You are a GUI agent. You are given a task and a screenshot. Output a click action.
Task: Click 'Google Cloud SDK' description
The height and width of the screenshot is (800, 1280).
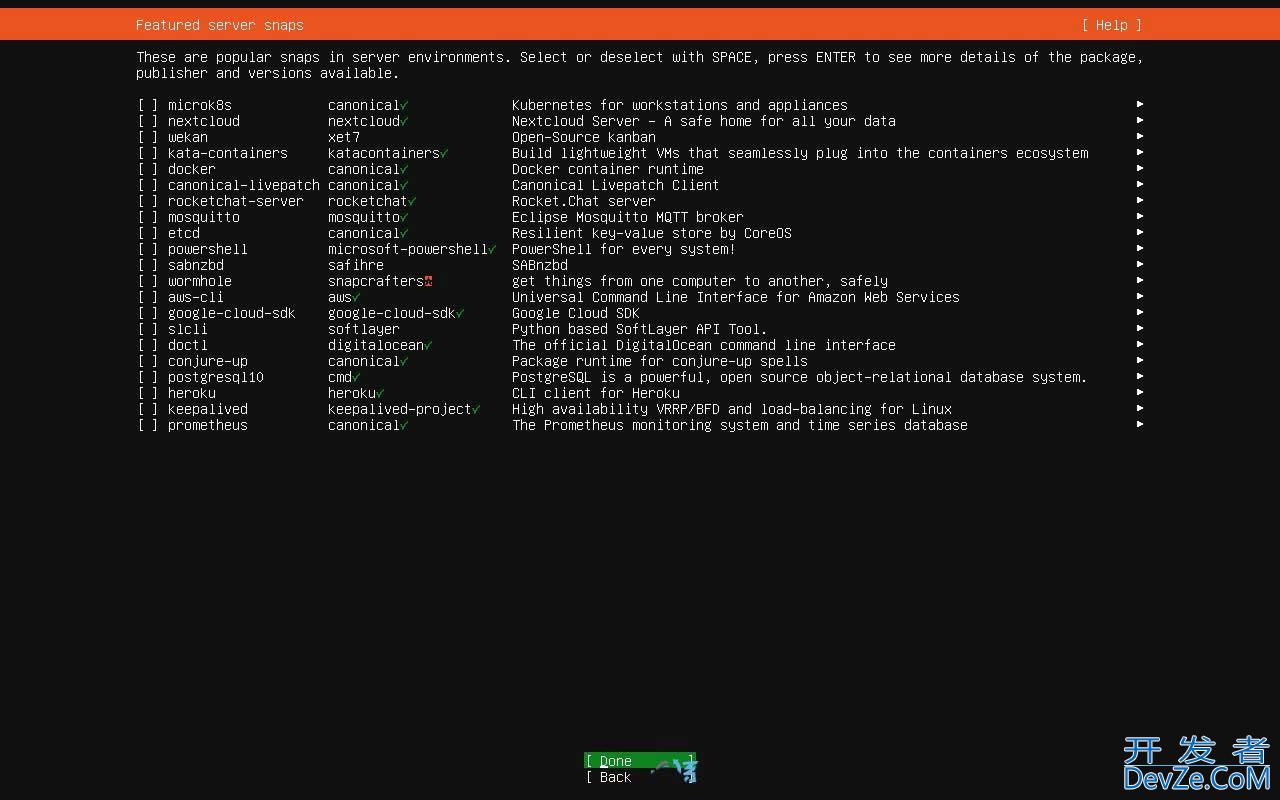coord(576,313)
